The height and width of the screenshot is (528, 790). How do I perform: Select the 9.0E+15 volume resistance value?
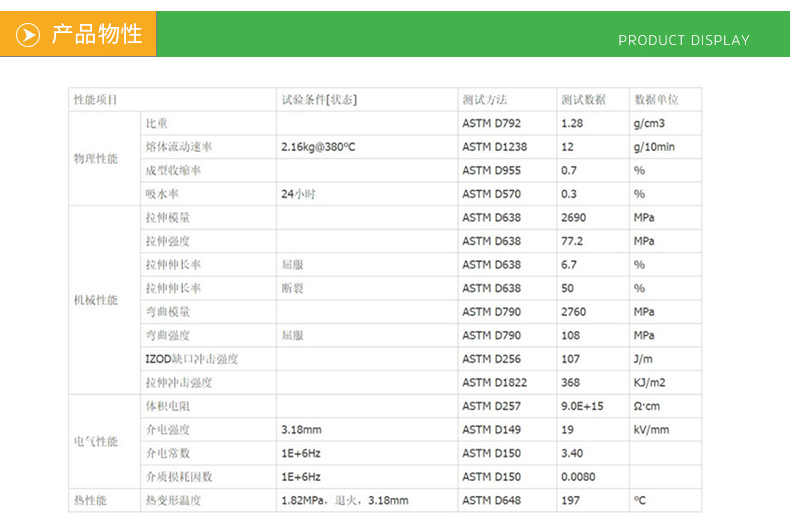point(582,406)
